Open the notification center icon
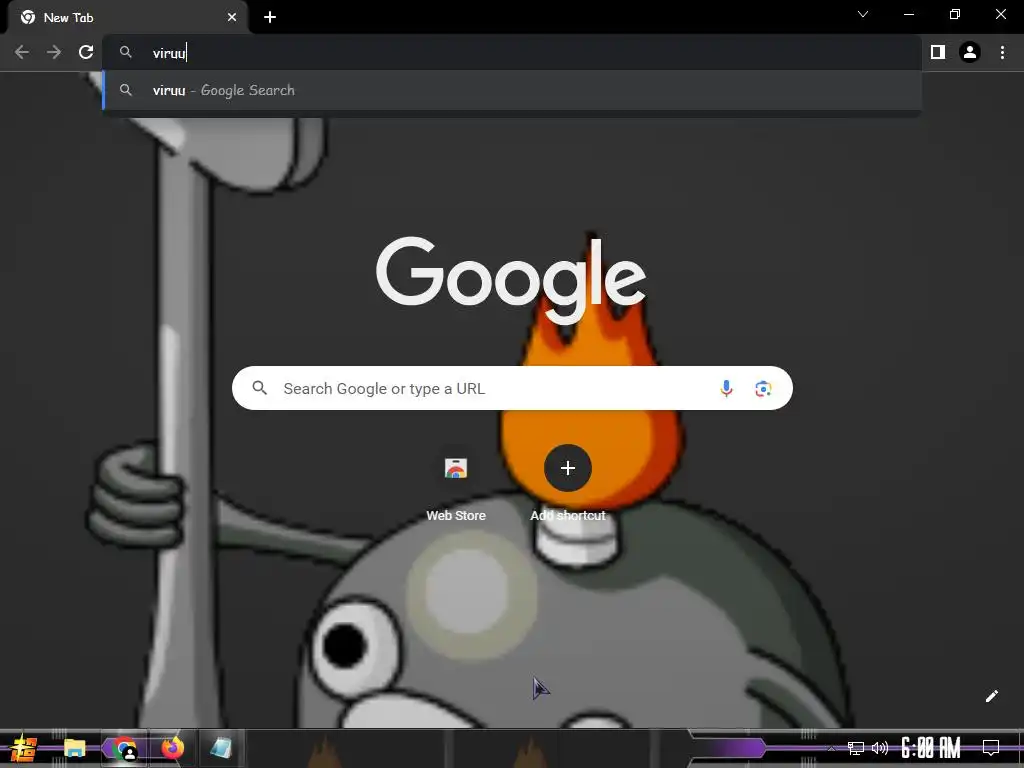This screenshot has width=1024, height=768. 991,748
